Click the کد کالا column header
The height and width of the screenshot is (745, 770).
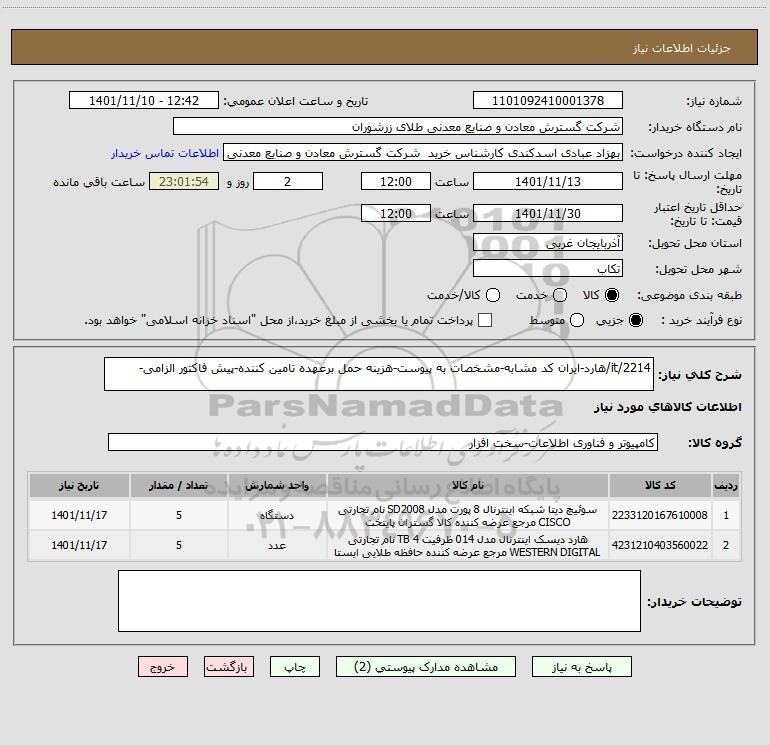pyautogui.click(x=660, y=486)
